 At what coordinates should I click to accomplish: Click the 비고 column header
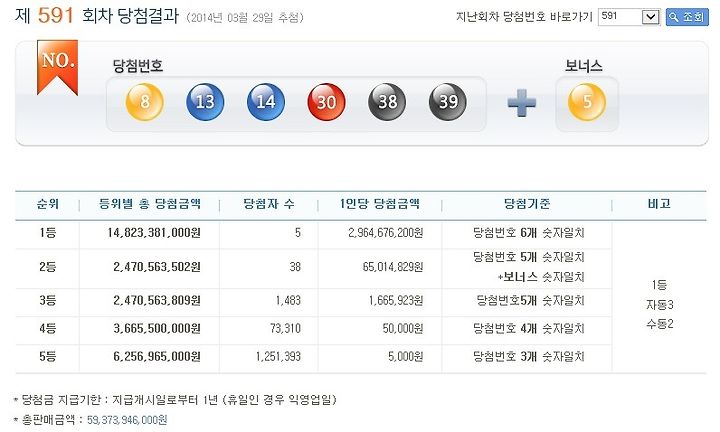659,204
